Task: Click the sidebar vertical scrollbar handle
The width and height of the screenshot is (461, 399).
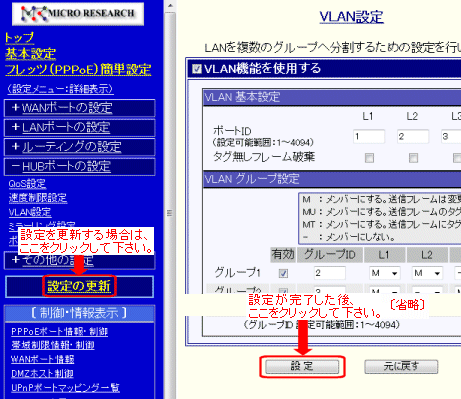Action: tap(170, 213)
